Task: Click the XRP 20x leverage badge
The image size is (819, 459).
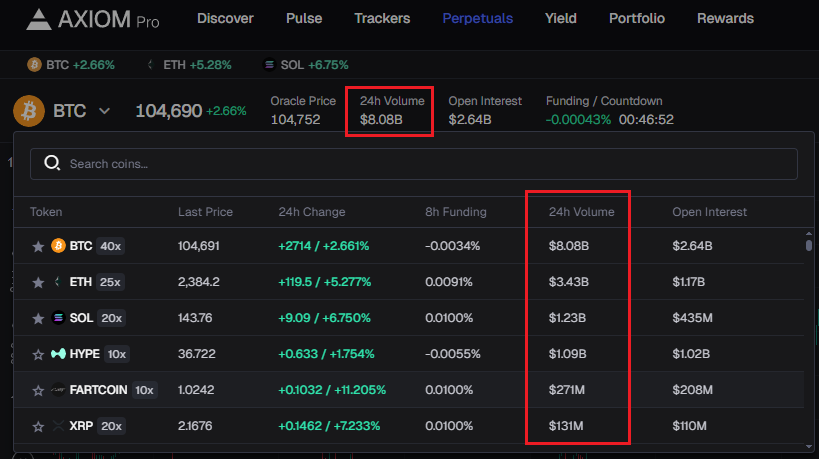Action: 111,426
